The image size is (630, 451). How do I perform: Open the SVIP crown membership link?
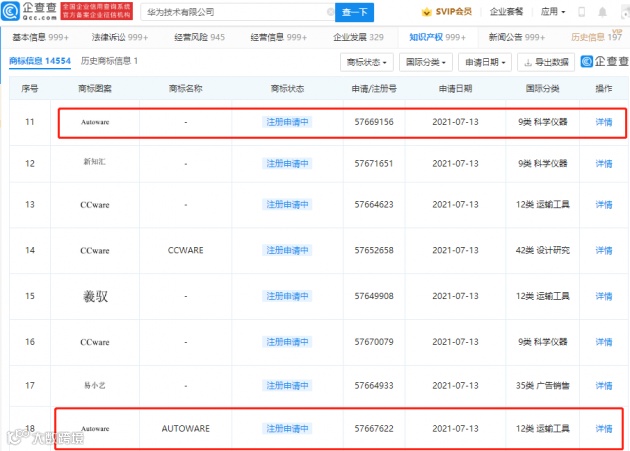tap(447, 12)
